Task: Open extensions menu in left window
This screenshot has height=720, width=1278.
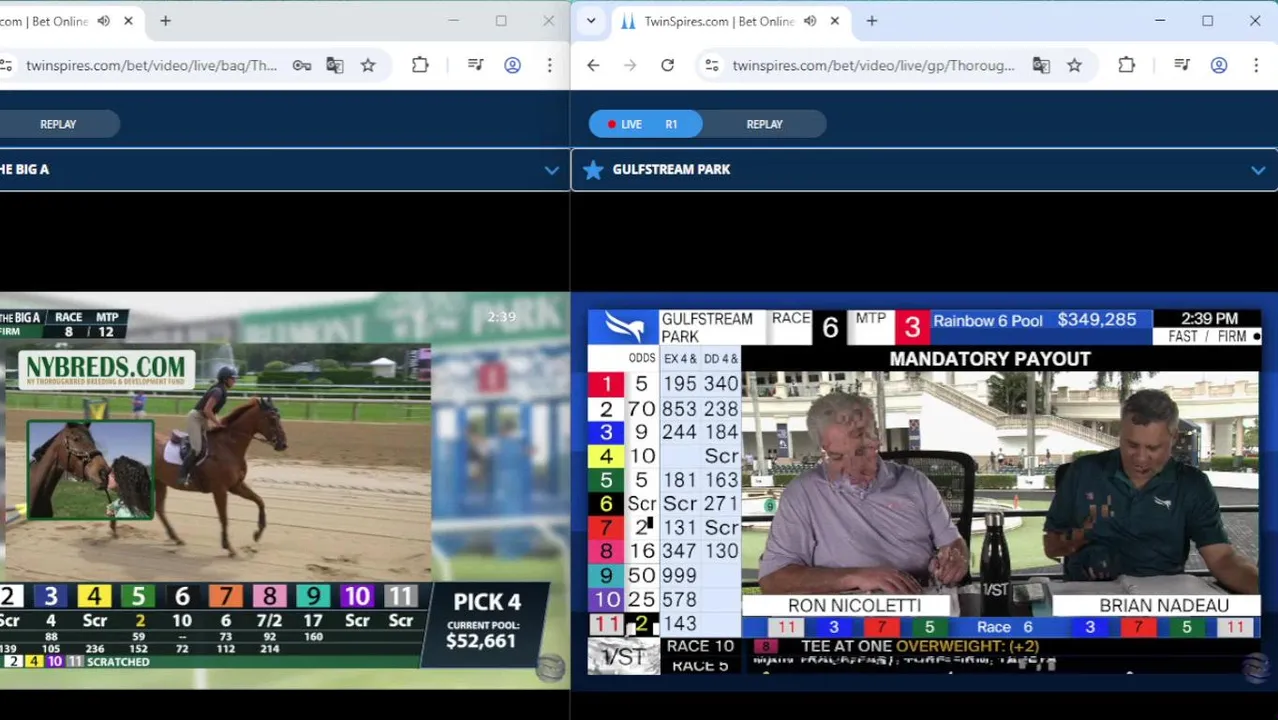Action: click(x=420, y=65)
